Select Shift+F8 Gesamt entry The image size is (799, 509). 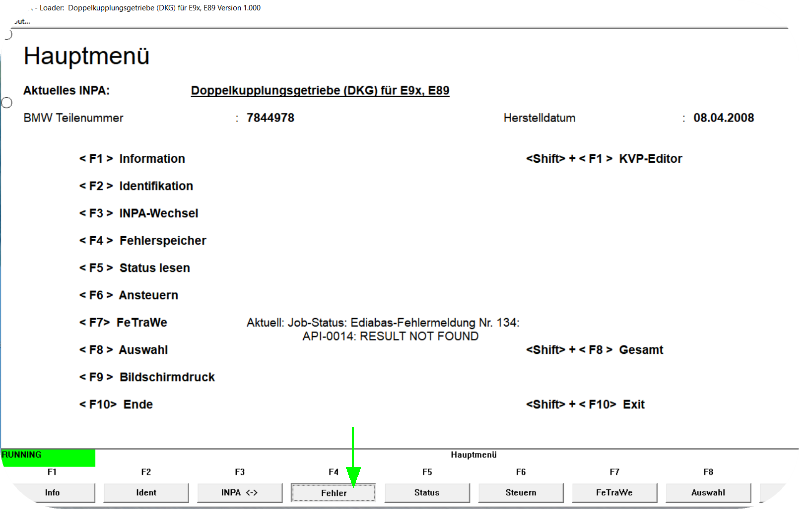click(595, 350)
